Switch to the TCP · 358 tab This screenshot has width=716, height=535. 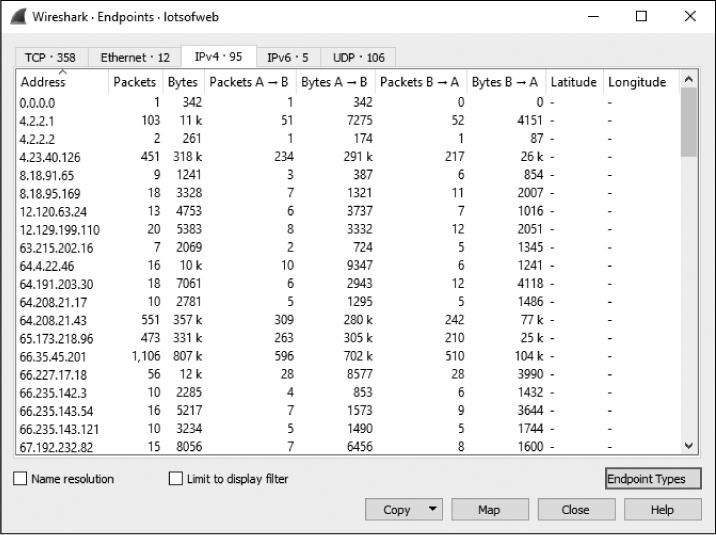(x=51, y=58)
